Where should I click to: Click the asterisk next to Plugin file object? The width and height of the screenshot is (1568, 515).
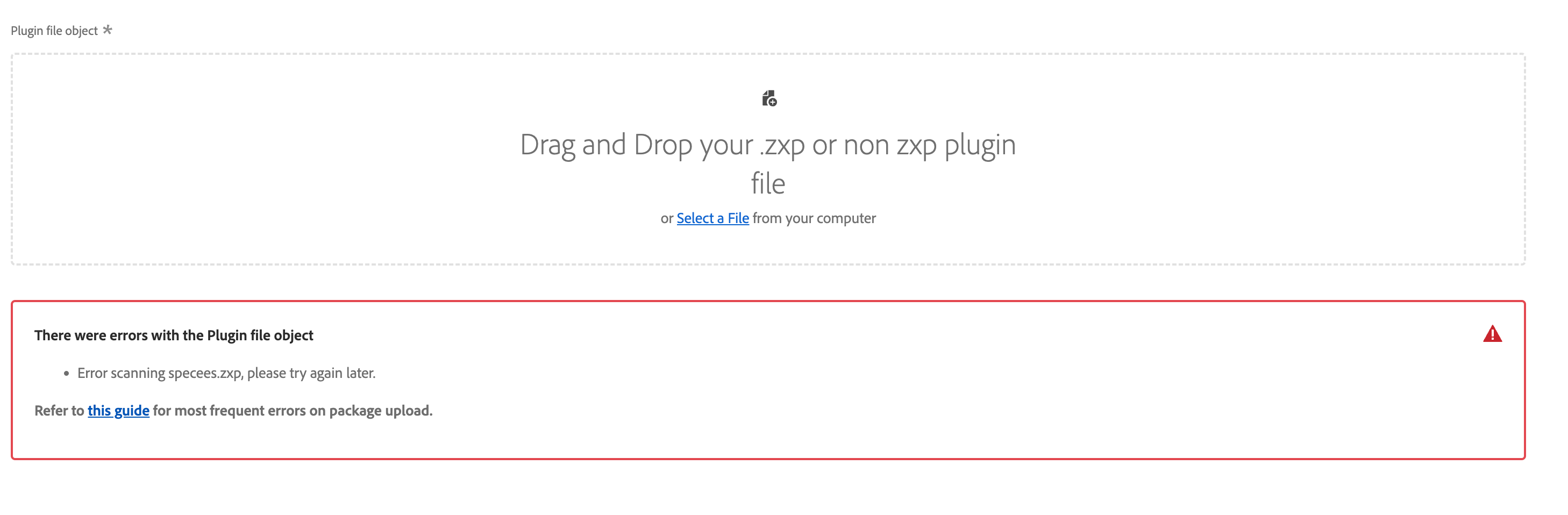coord(107,28)
